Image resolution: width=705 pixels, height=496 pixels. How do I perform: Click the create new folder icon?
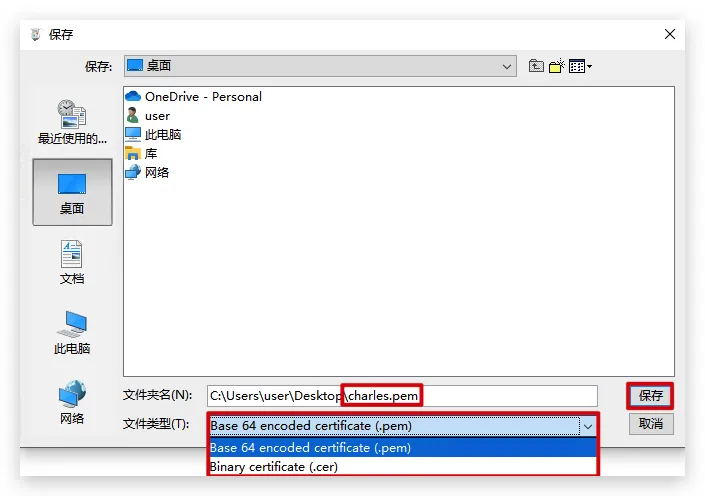(x=556, y=66)
